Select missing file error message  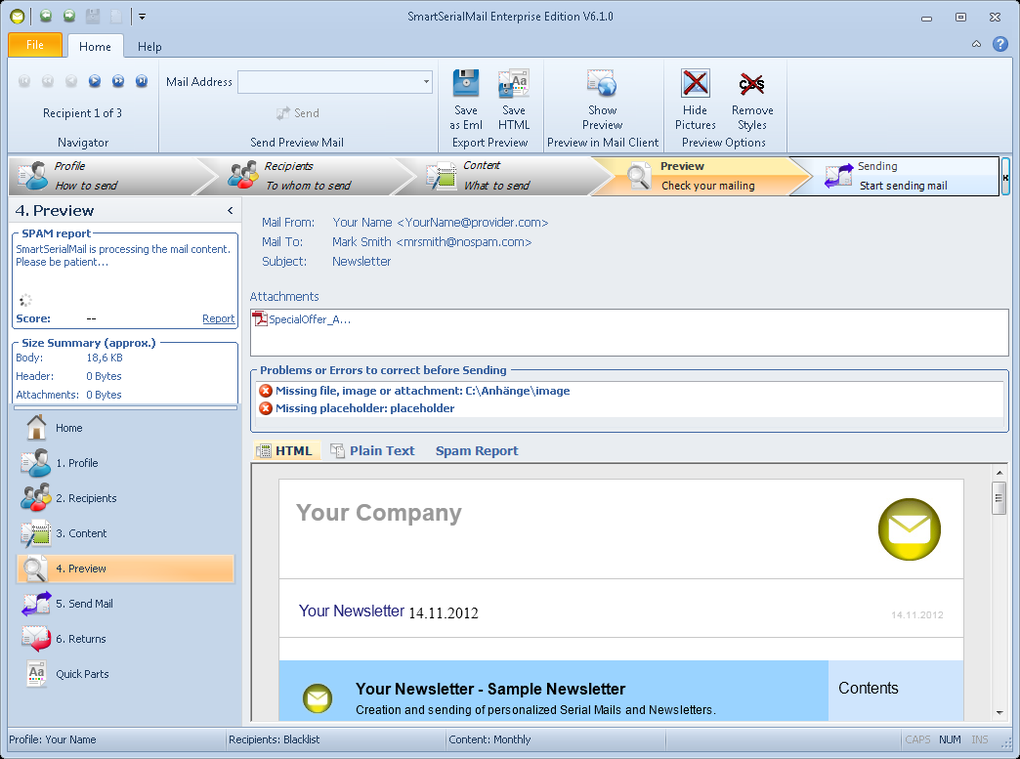pyautogui.click(x=414, y=391)
